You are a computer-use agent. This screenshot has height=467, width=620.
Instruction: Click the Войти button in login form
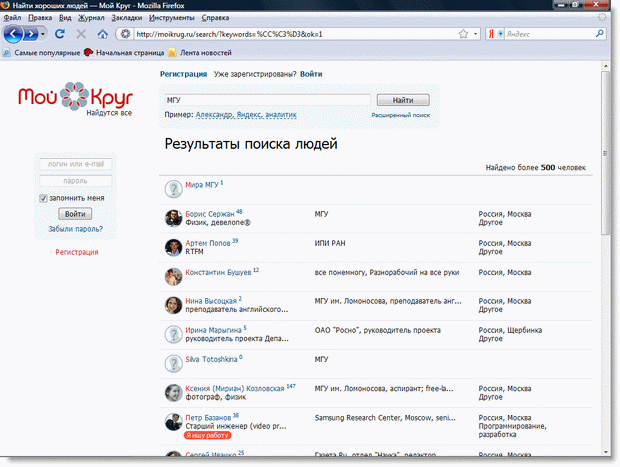[x=75, y=214]
